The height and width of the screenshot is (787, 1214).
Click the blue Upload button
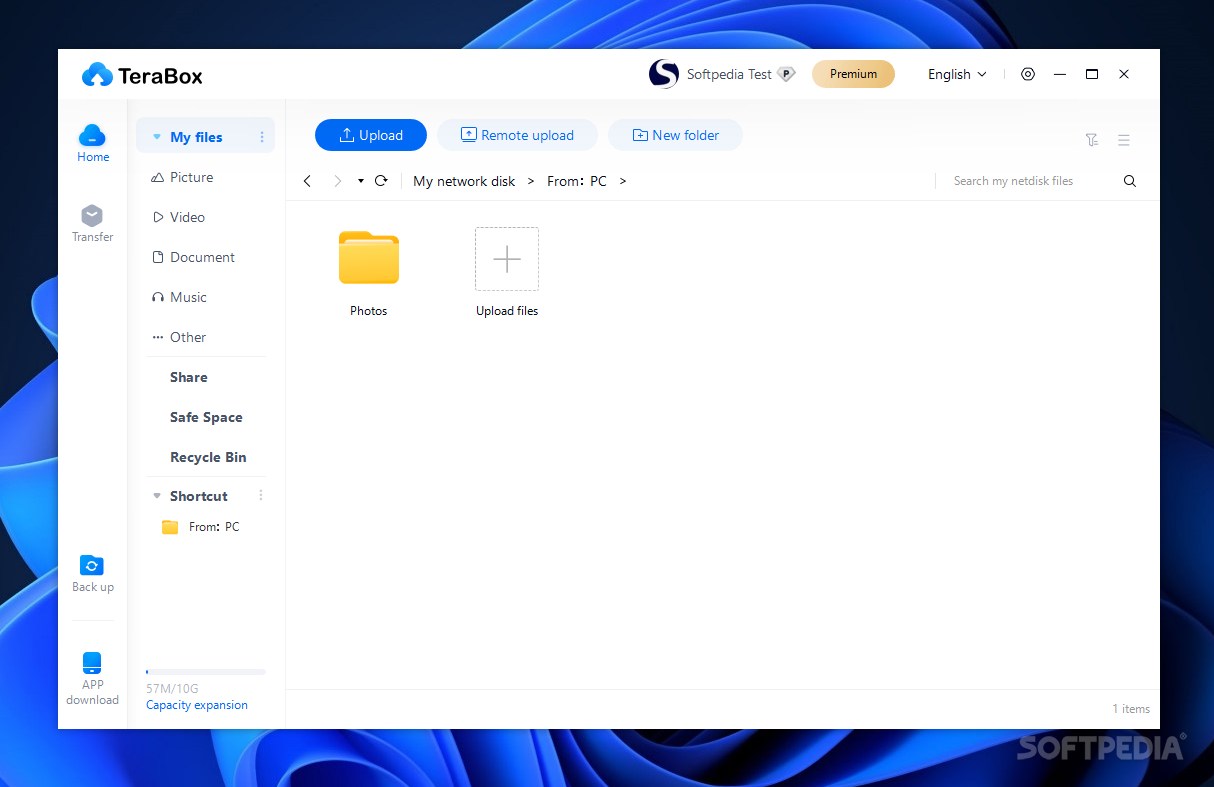click(371, 135)
